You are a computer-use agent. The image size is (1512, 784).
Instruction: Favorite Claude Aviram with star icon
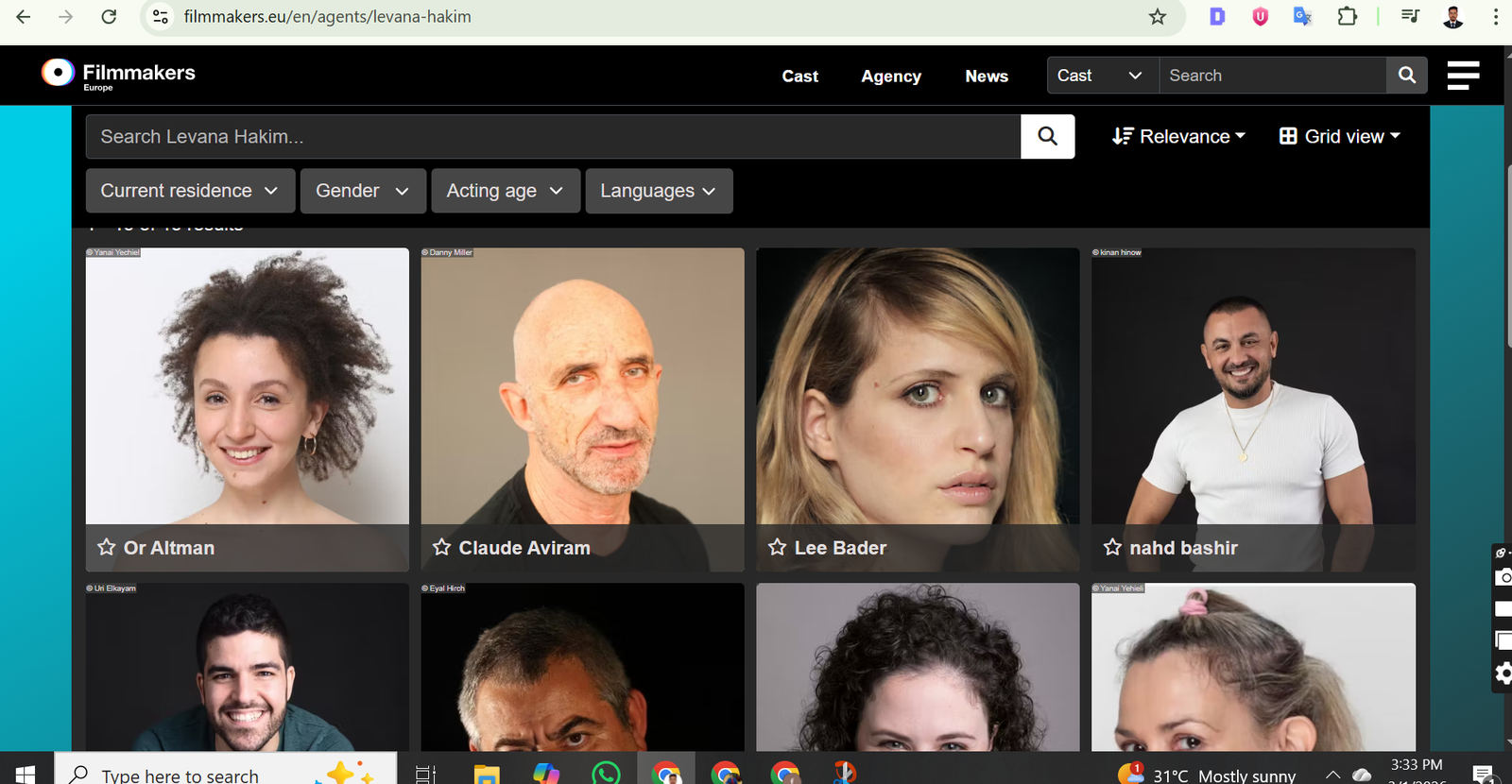point(441,548)
